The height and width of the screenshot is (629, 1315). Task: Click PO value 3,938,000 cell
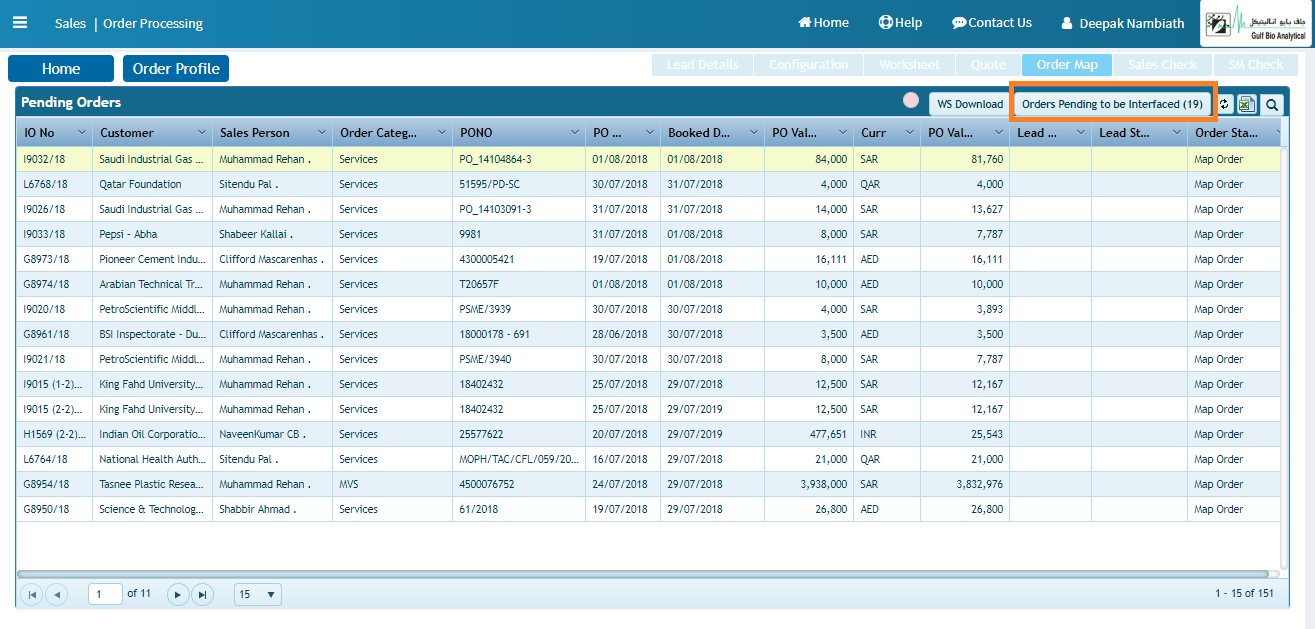809,484
